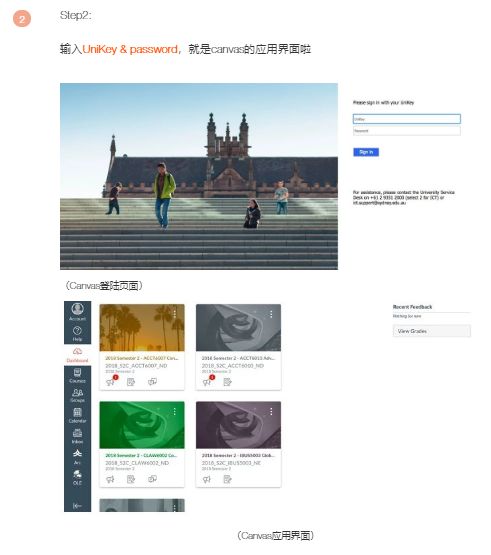Click the blue Sign in button
Screen dimensions: 491x555
click(x=366, y=152)
